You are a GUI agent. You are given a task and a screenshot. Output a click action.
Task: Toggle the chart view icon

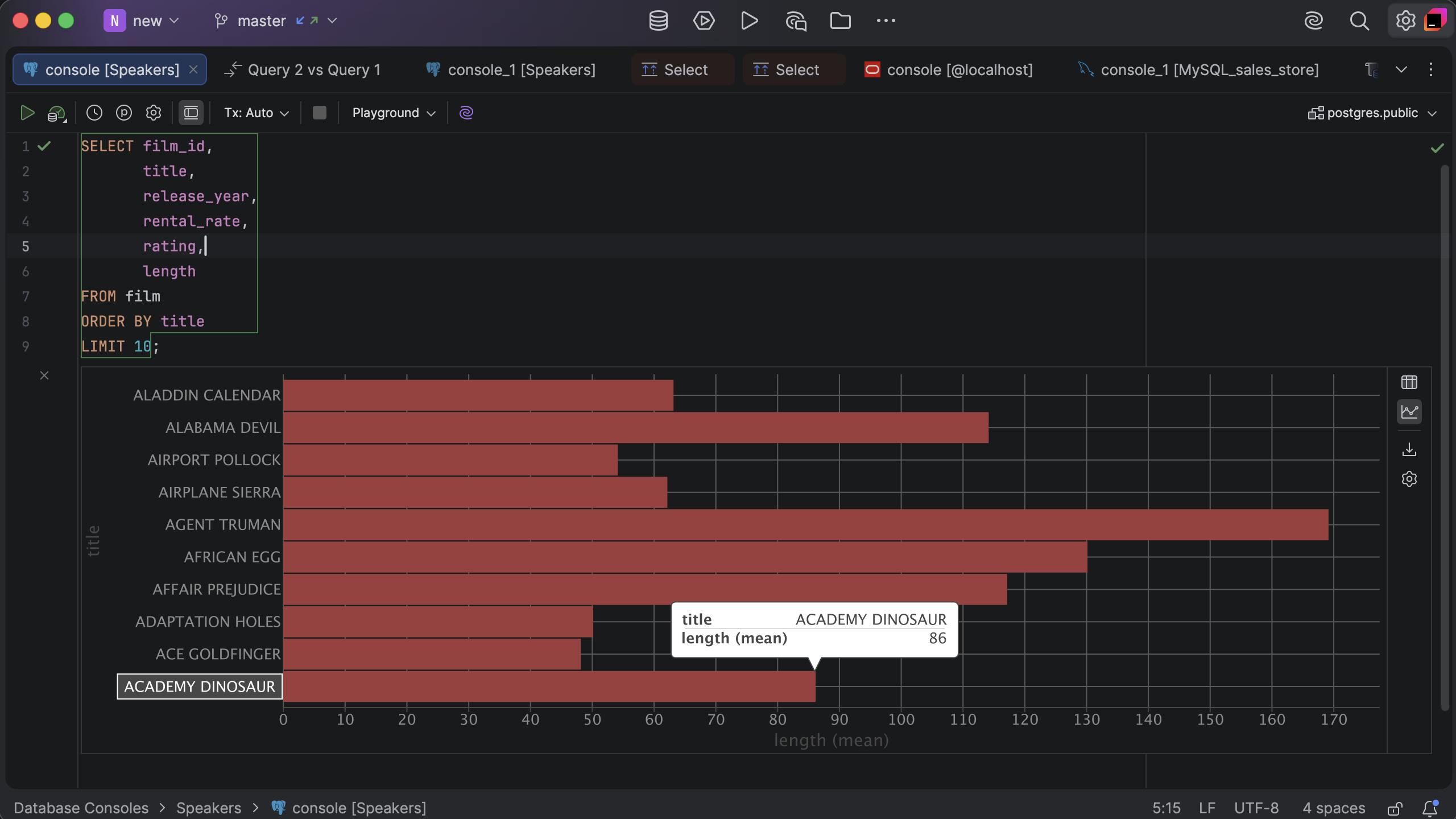click(1409, 411)
